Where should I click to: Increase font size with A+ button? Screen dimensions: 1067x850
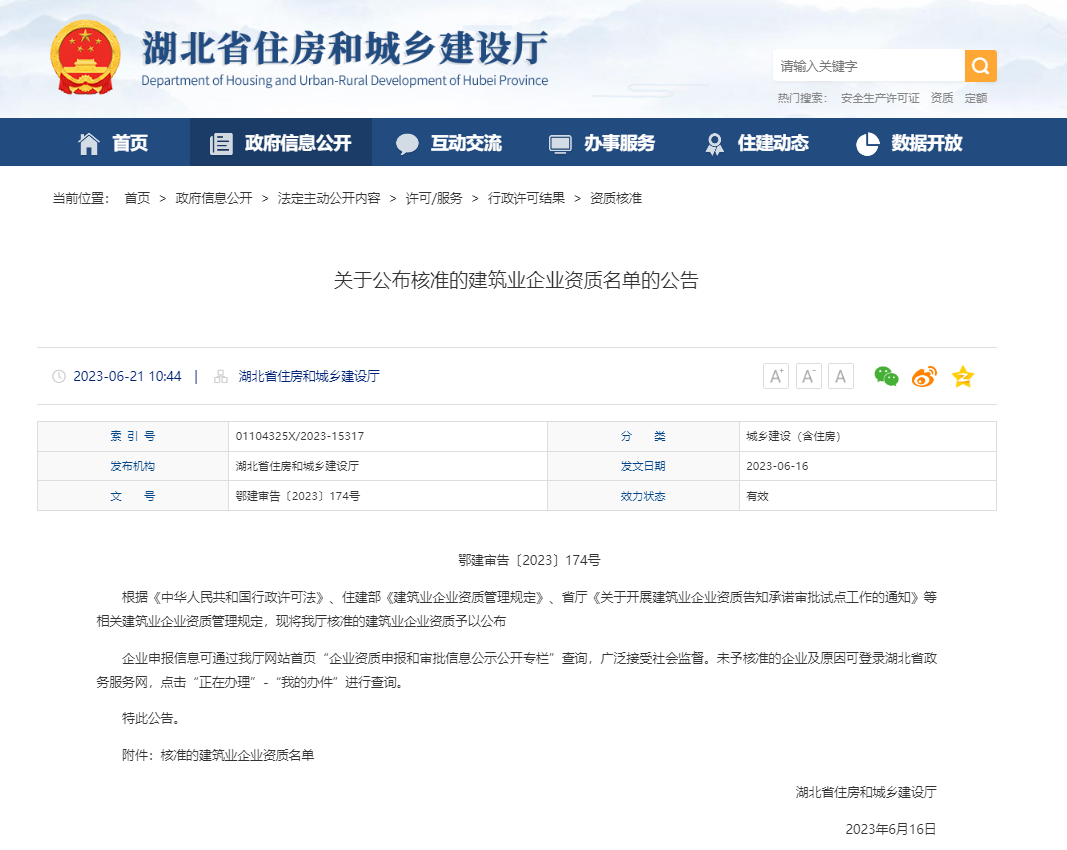coord(776,376)
